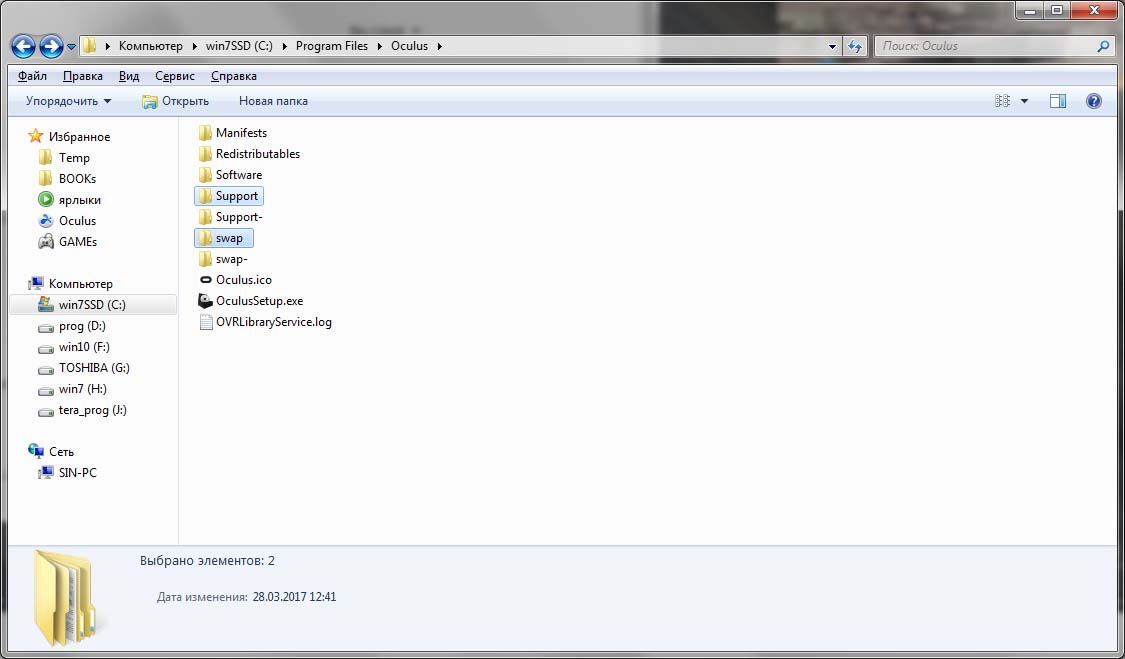The image size is (1125, 659).
Task: Click Oculus in address breadcrumb
Action: [x=409, y=46]
